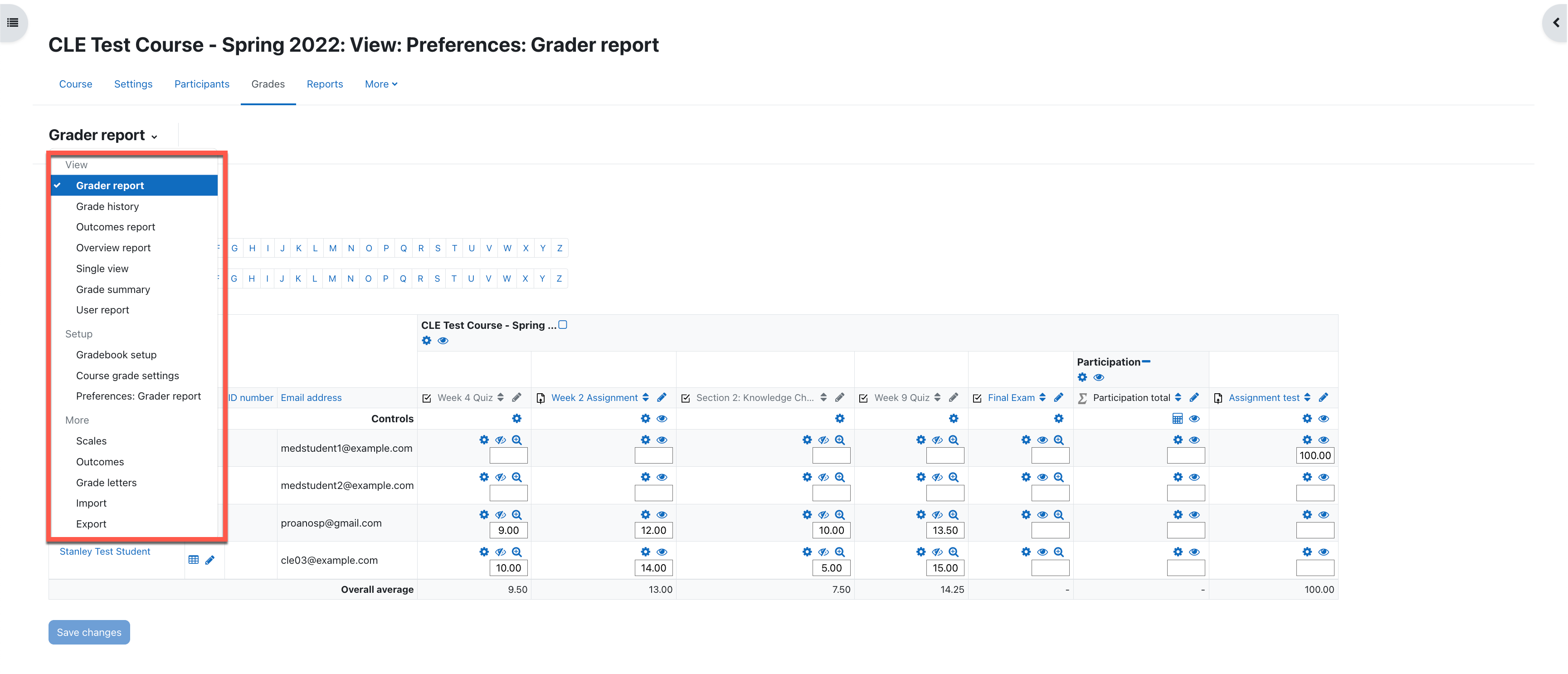Expand the More navigation dropdown

381,84
